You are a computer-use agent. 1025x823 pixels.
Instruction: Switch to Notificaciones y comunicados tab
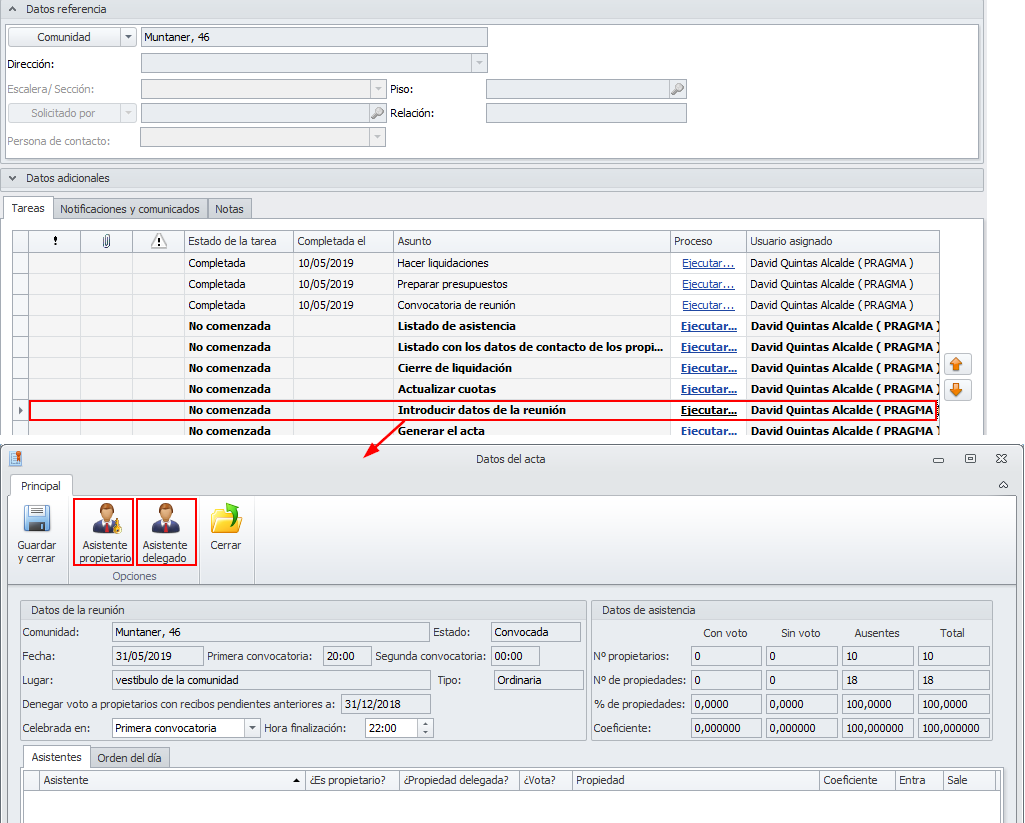[x=130, y=209]
